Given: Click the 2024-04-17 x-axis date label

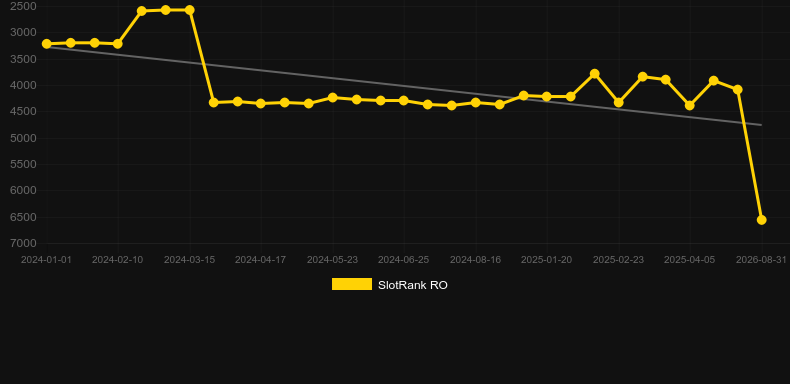Looking at the screenshot, I should point(260,260).
